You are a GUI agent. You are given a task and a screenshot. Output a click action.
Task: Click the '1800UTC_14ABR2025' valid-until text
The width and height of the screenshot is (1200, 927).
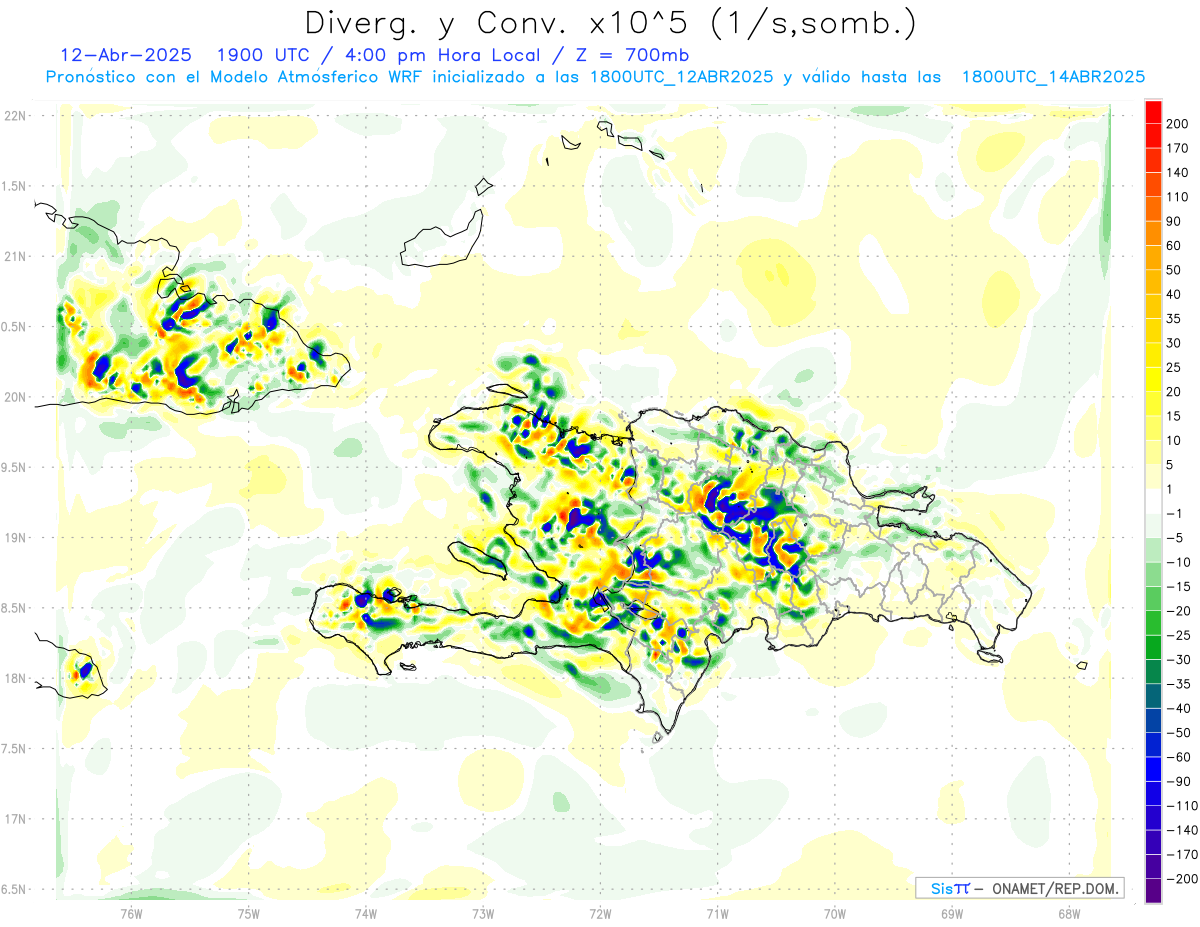click(1053, 77)
